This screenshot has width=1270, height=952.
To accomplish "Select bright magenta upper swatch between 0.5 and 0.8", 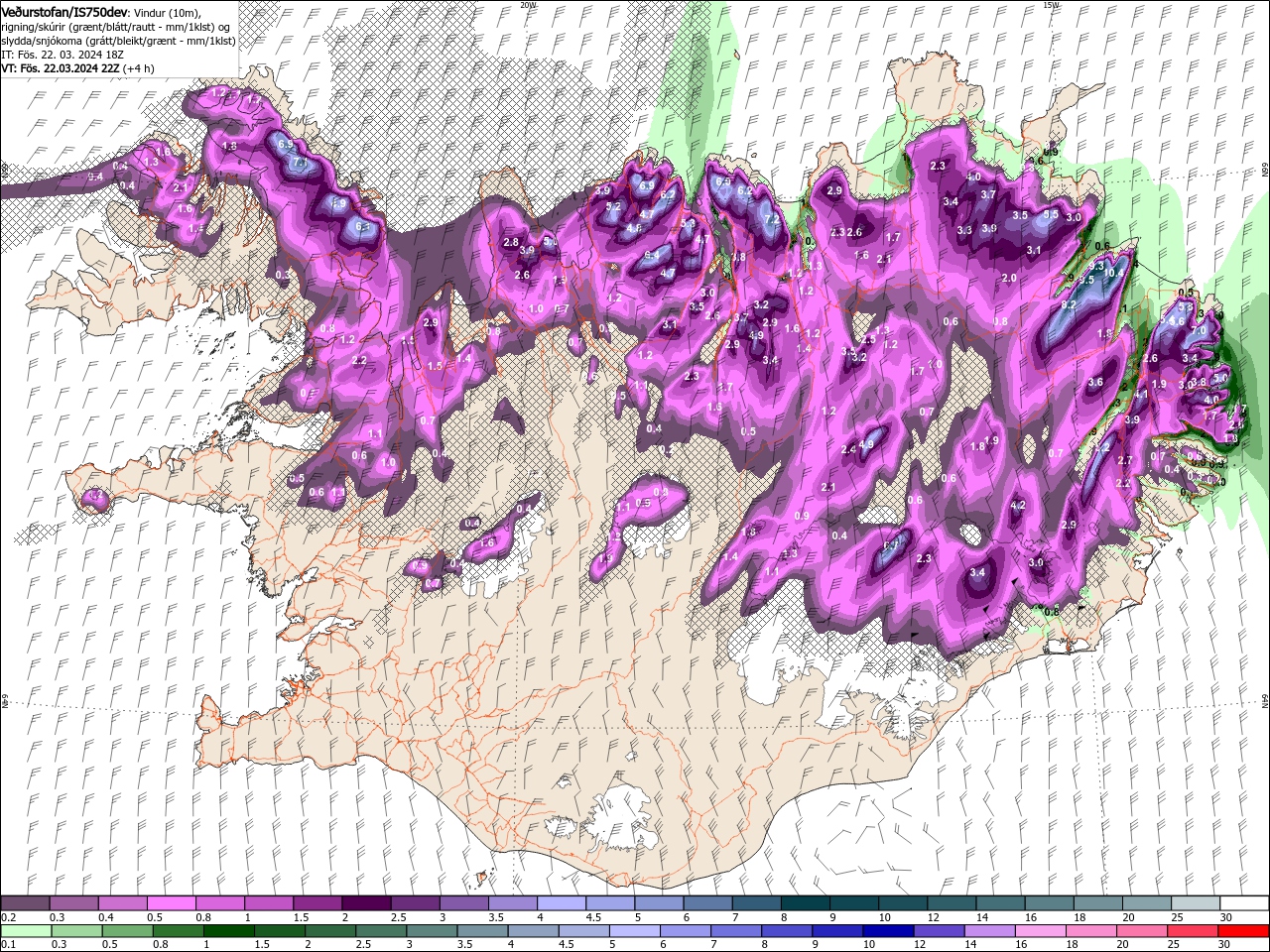I will pos(171,903).
